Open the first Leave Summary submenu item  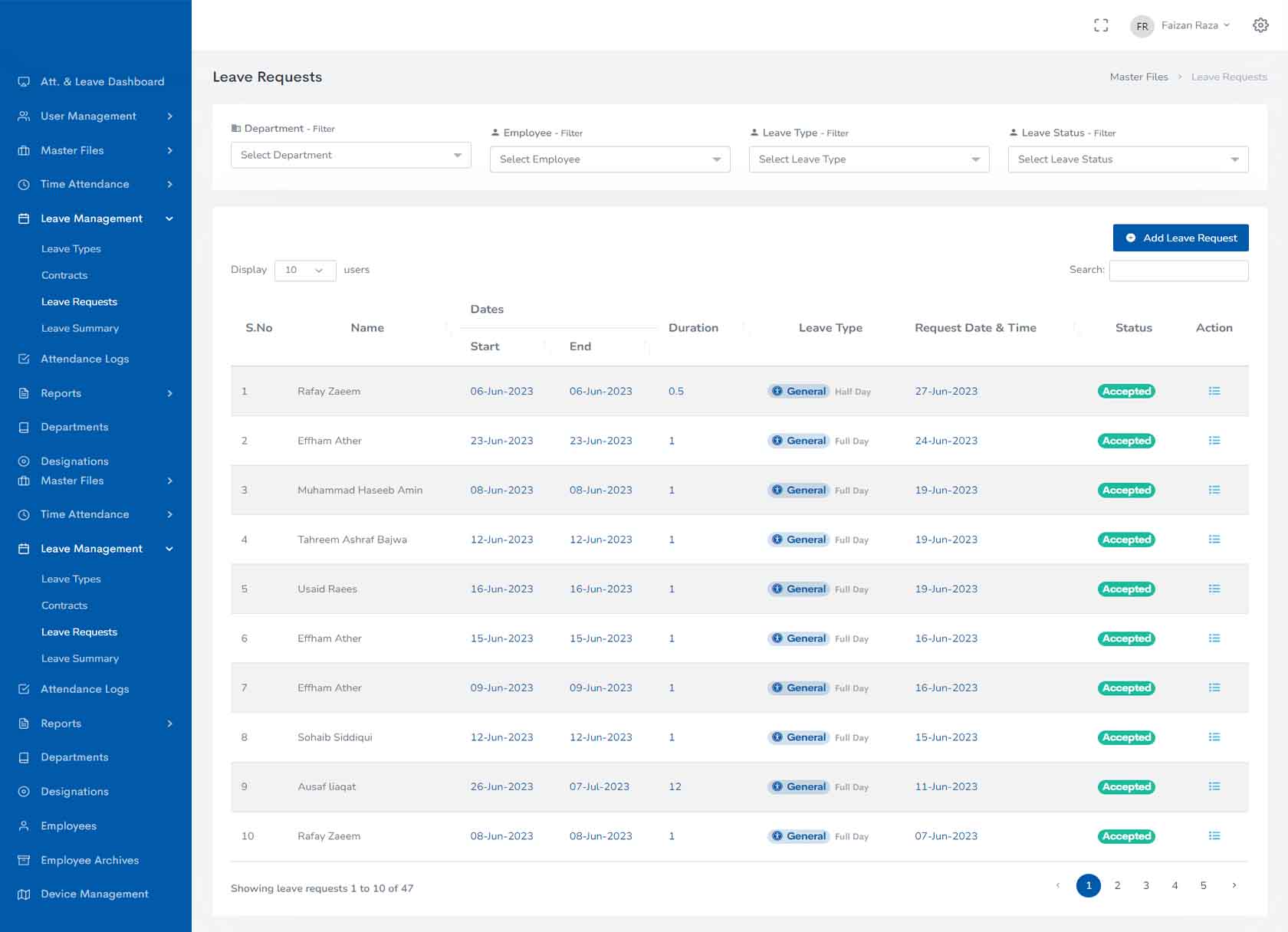tap(80, 328)
